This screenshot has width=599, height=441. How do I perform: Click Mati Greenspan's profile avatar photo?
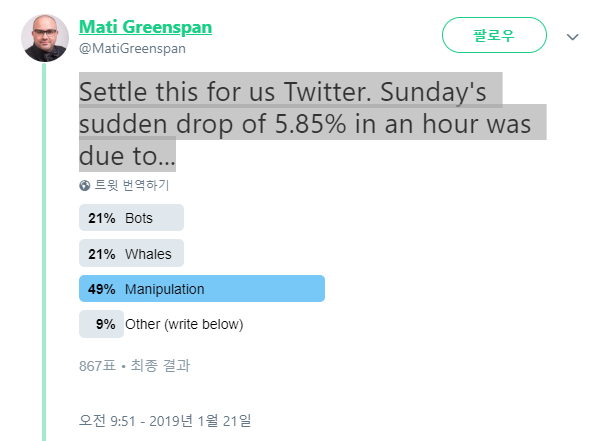click(45, 38)
